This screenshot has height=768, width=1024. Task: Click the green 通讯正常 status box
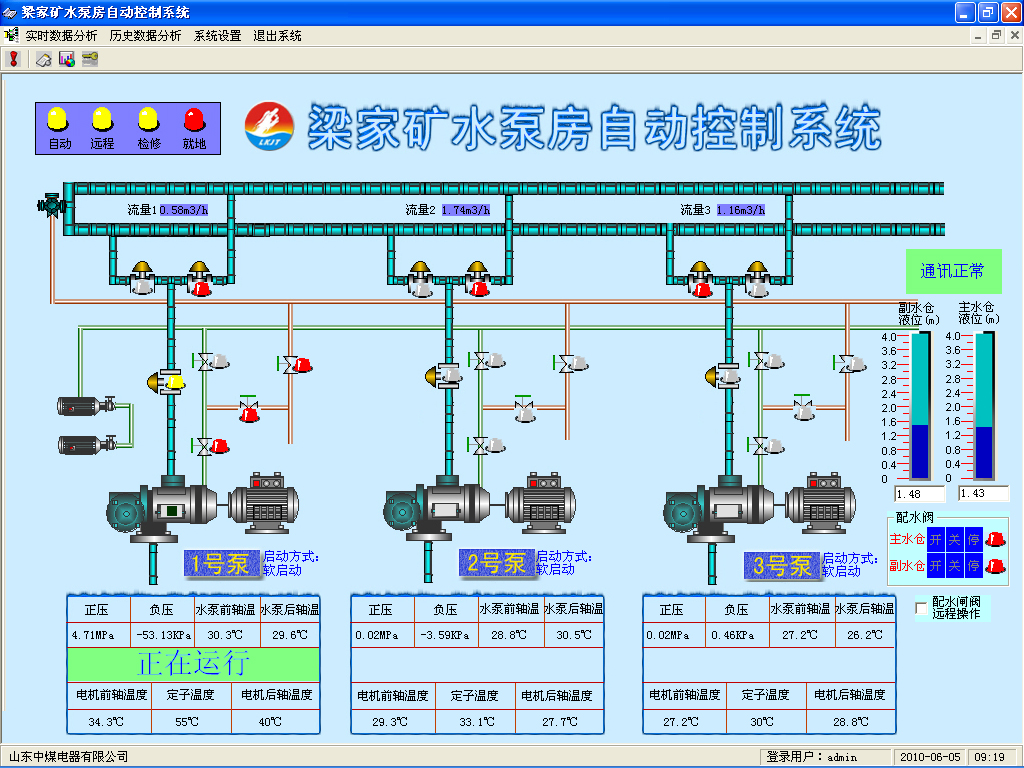[x=952, y=271]
